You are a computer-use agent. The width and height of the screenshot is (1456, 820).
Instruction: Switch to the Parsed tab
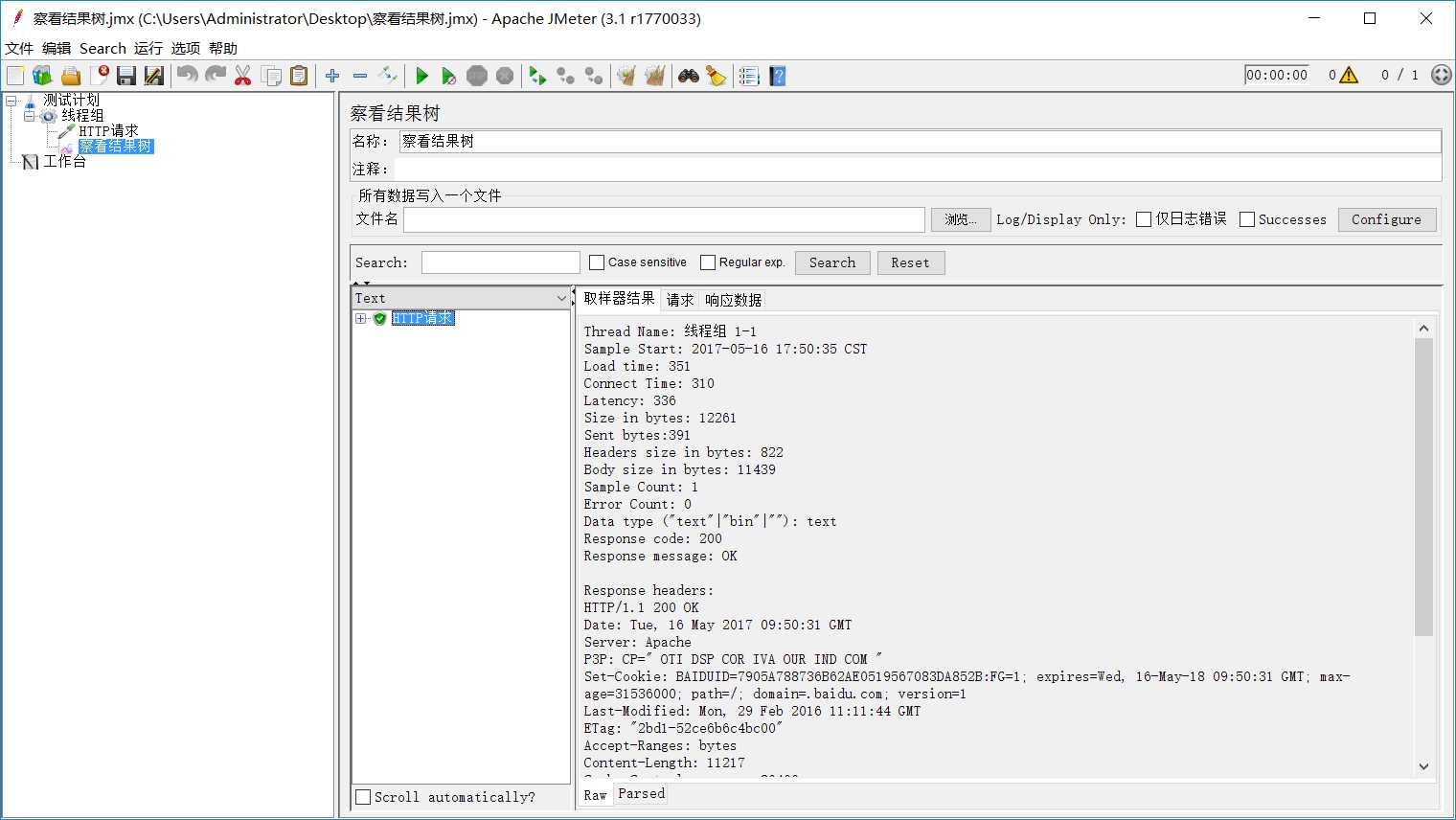click(641, 793)
